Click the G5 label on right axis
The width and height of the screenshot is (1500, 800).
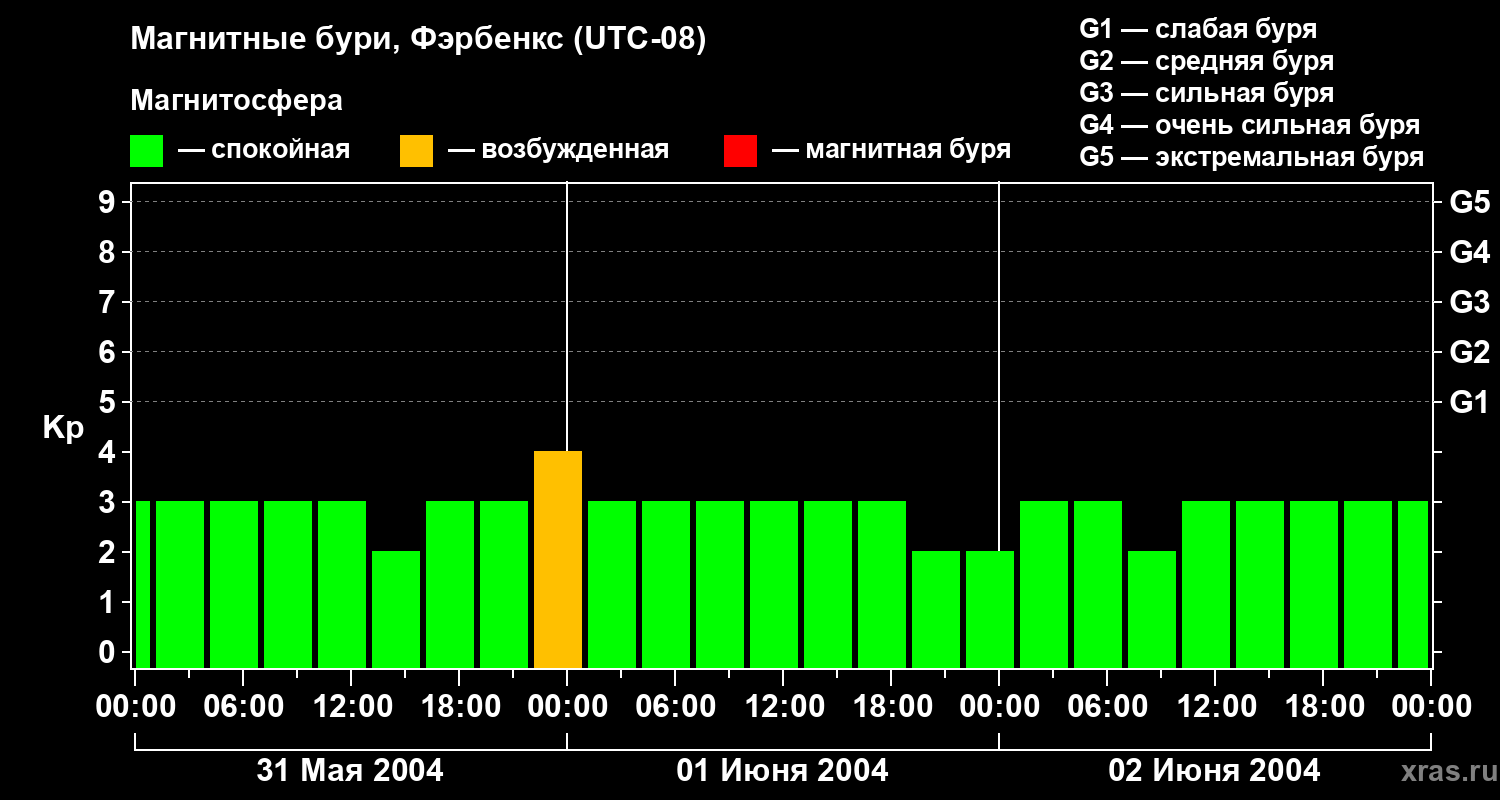(x=1469, y=202)
